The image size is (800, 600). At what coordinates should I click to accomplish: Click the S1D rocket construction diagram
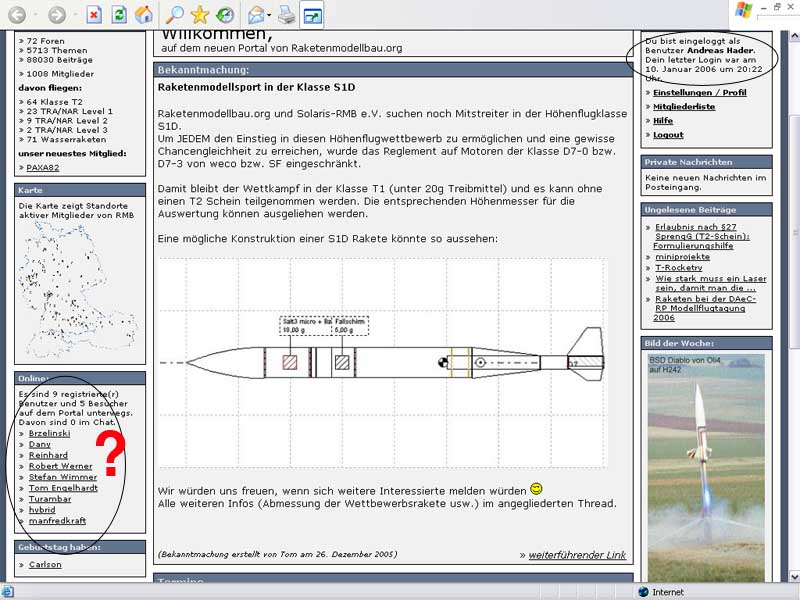click(382, 363)
